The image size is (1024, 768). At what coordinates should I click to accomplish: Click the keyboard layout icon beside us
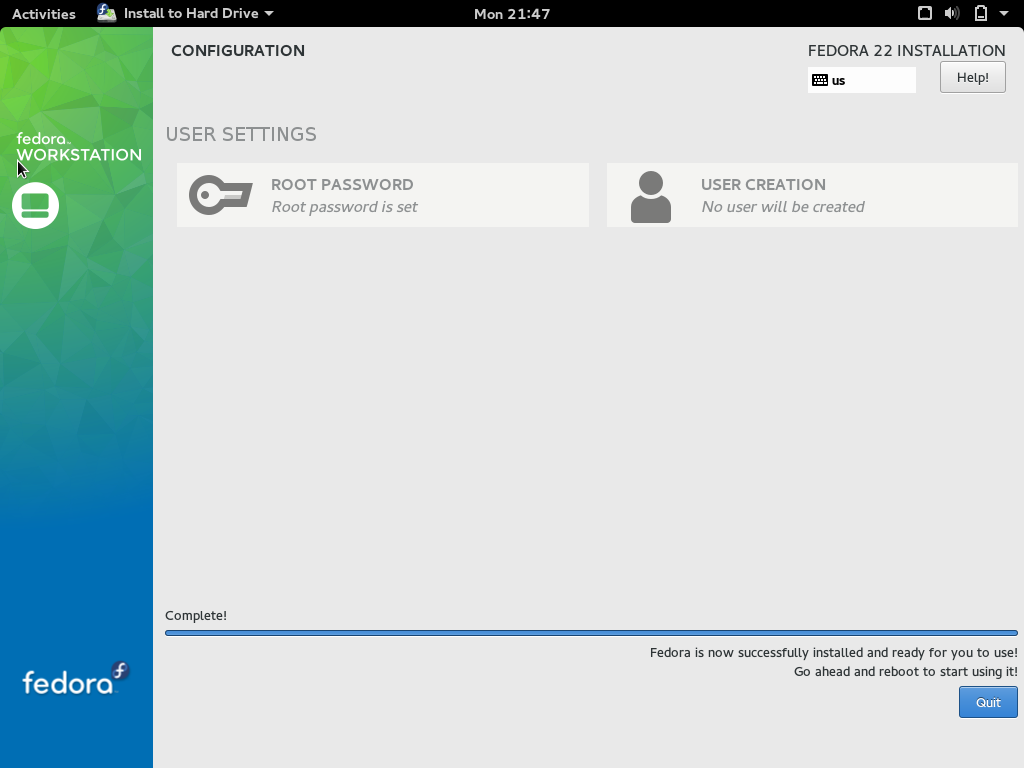tap(820, 80)
